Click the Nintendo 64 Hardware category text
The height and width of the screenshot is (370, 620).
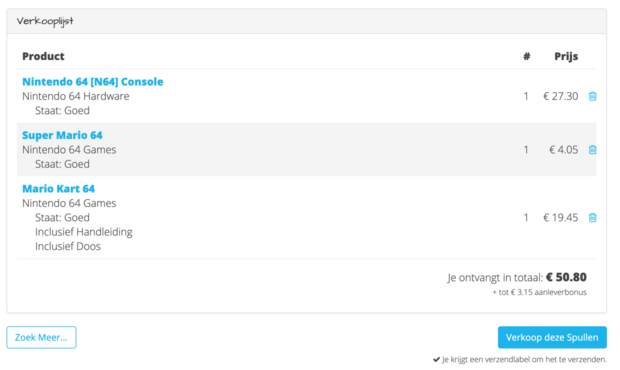coord(76,96)
